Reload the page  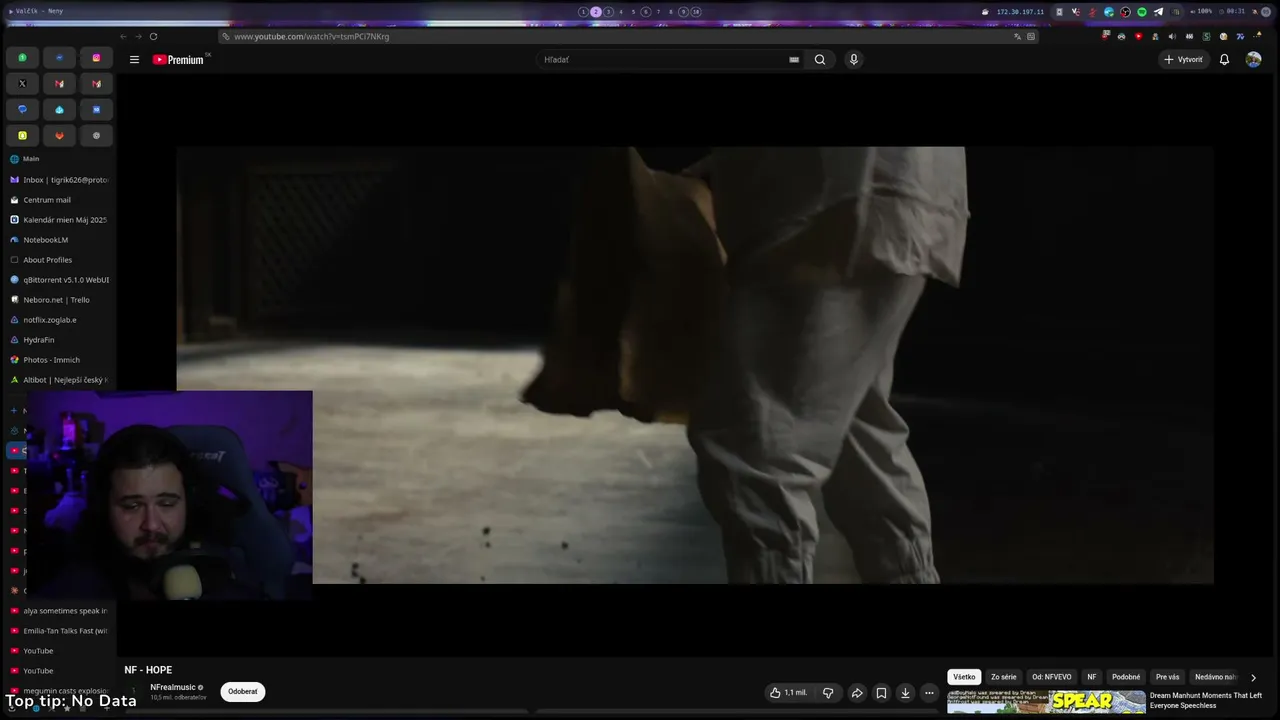(x=153, y=36)
